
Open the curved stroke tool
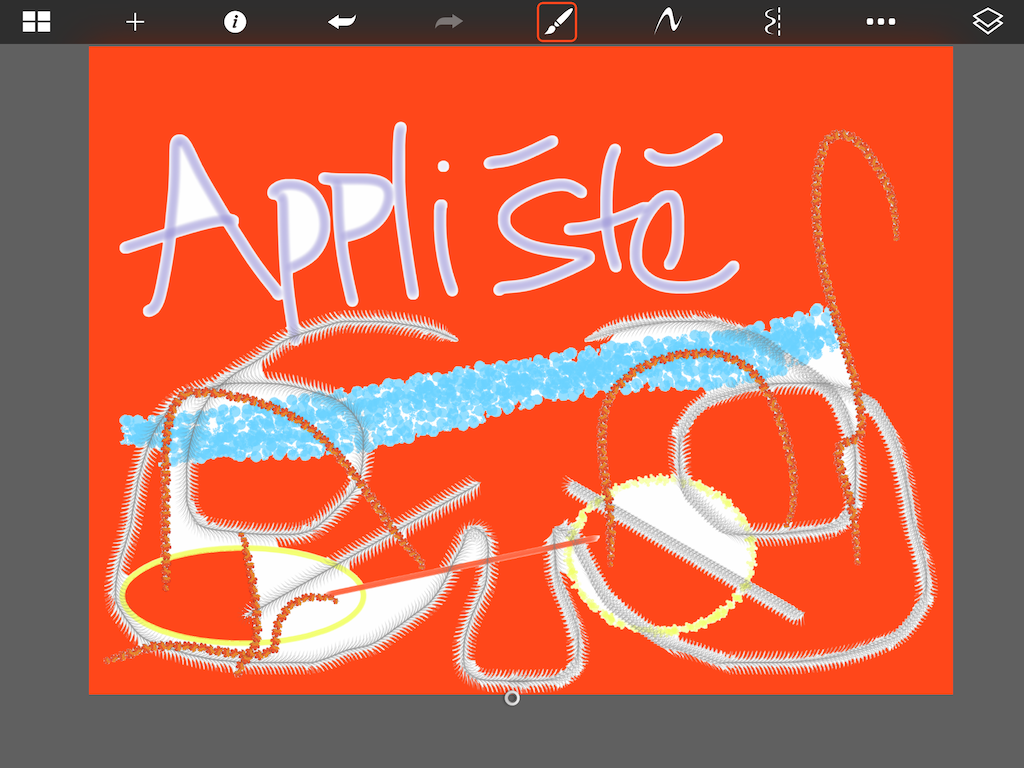coord(667,22)
